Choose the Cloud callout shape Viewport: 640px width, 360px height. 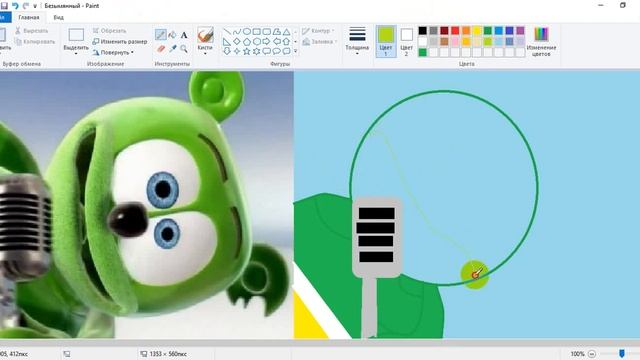point(287,51)
